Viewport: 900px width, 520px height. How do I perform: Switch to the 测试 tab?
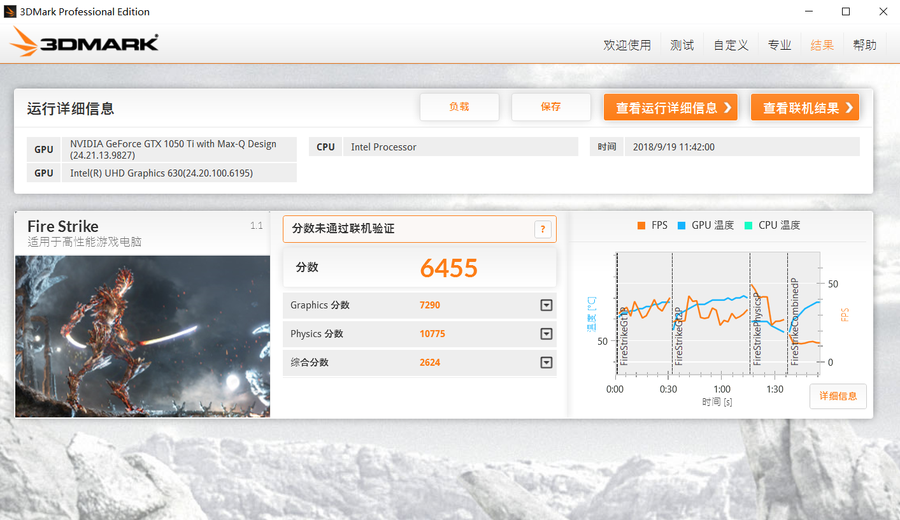coord(682,45)
